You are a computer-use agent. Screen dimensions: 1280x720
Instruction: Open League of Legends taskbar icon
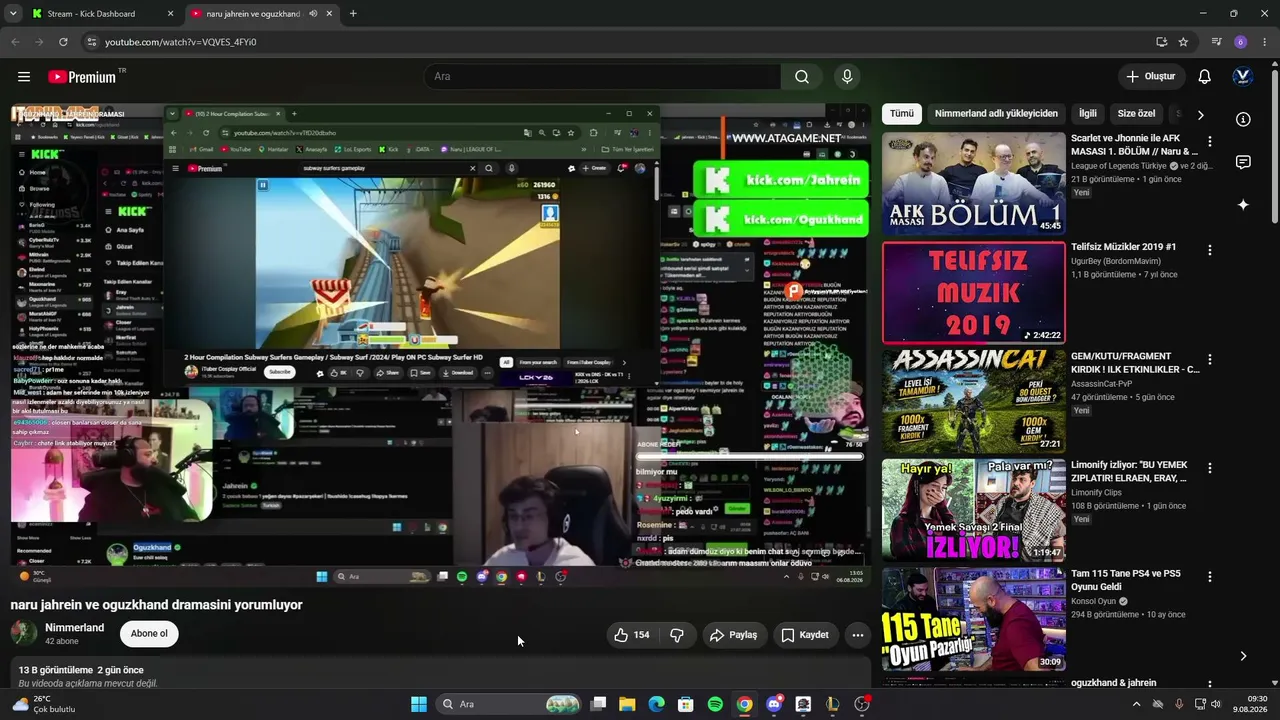click(832, 704)
